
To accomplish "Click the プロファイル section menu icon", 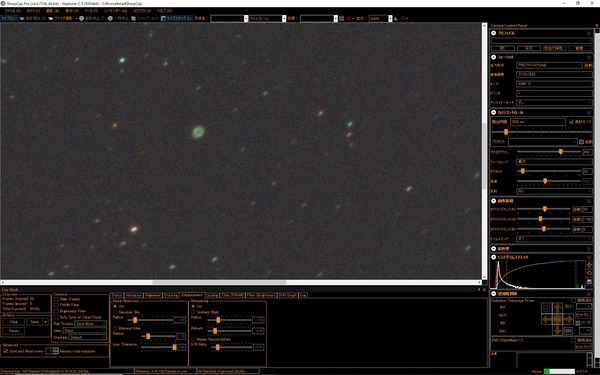I will 589,34.
